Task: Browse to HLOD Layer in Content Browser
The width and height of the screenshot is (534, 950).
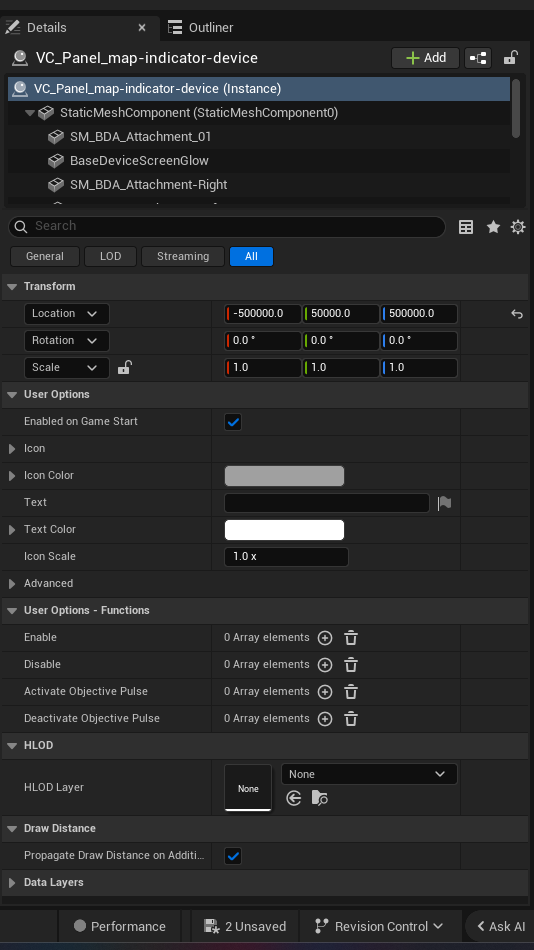Action: [x=320, y=799]
